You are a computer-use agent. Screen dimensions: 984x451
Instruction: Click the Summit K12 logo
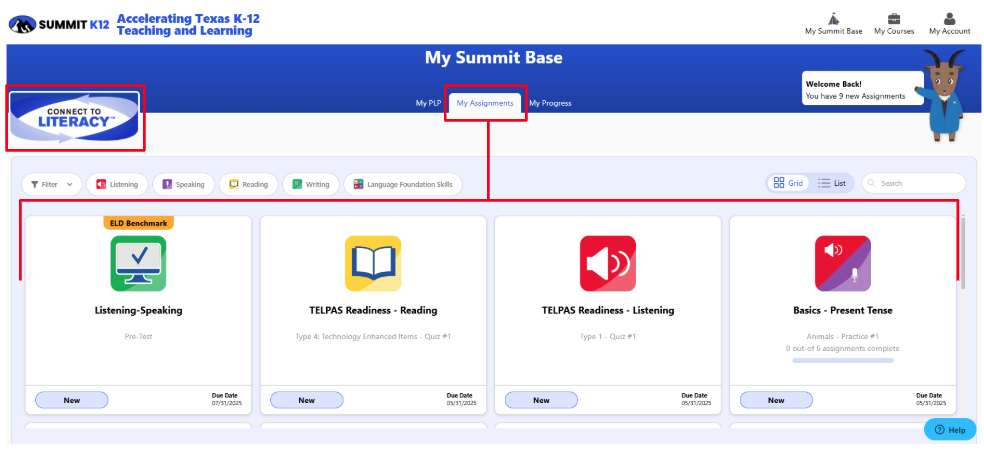pyautogui.click(x=59, y=24)
